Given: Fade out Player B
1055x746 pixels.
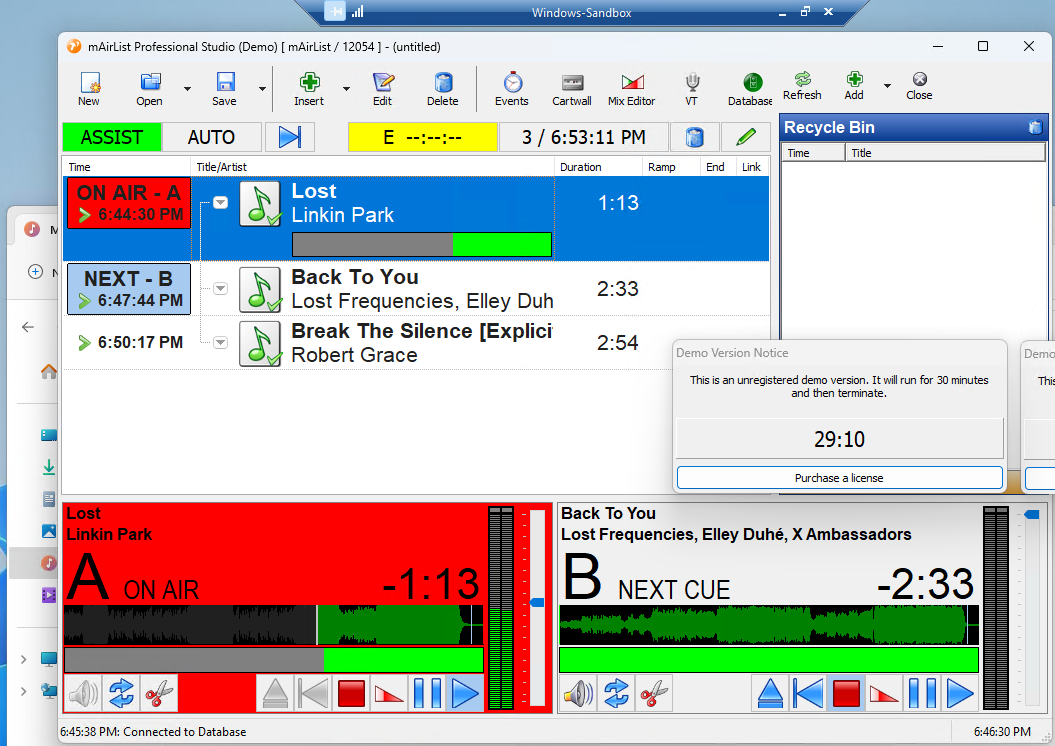Looking at the screenshot, I should pos(884,693).
